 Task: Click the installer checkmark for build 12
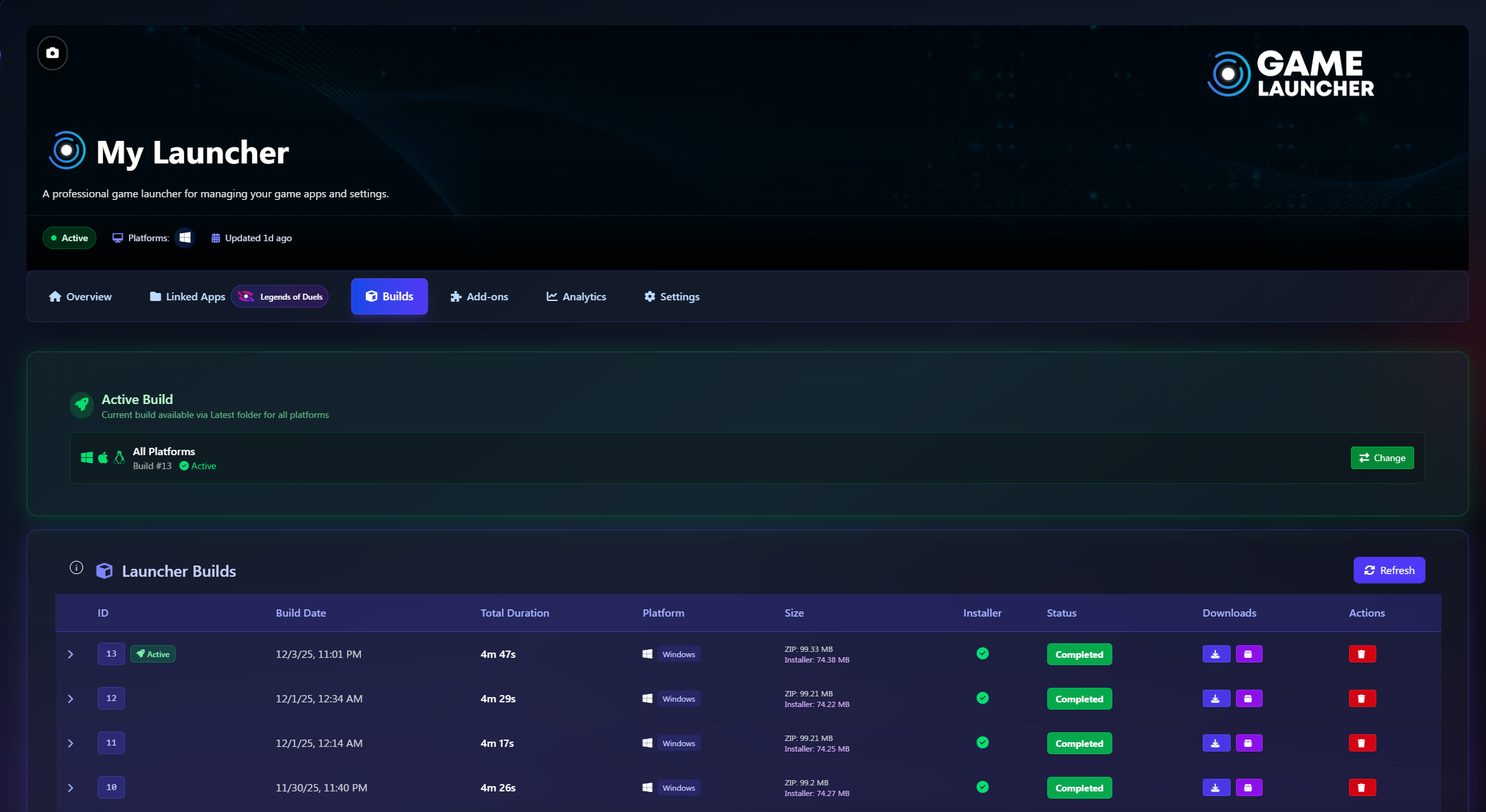(982, 698)
